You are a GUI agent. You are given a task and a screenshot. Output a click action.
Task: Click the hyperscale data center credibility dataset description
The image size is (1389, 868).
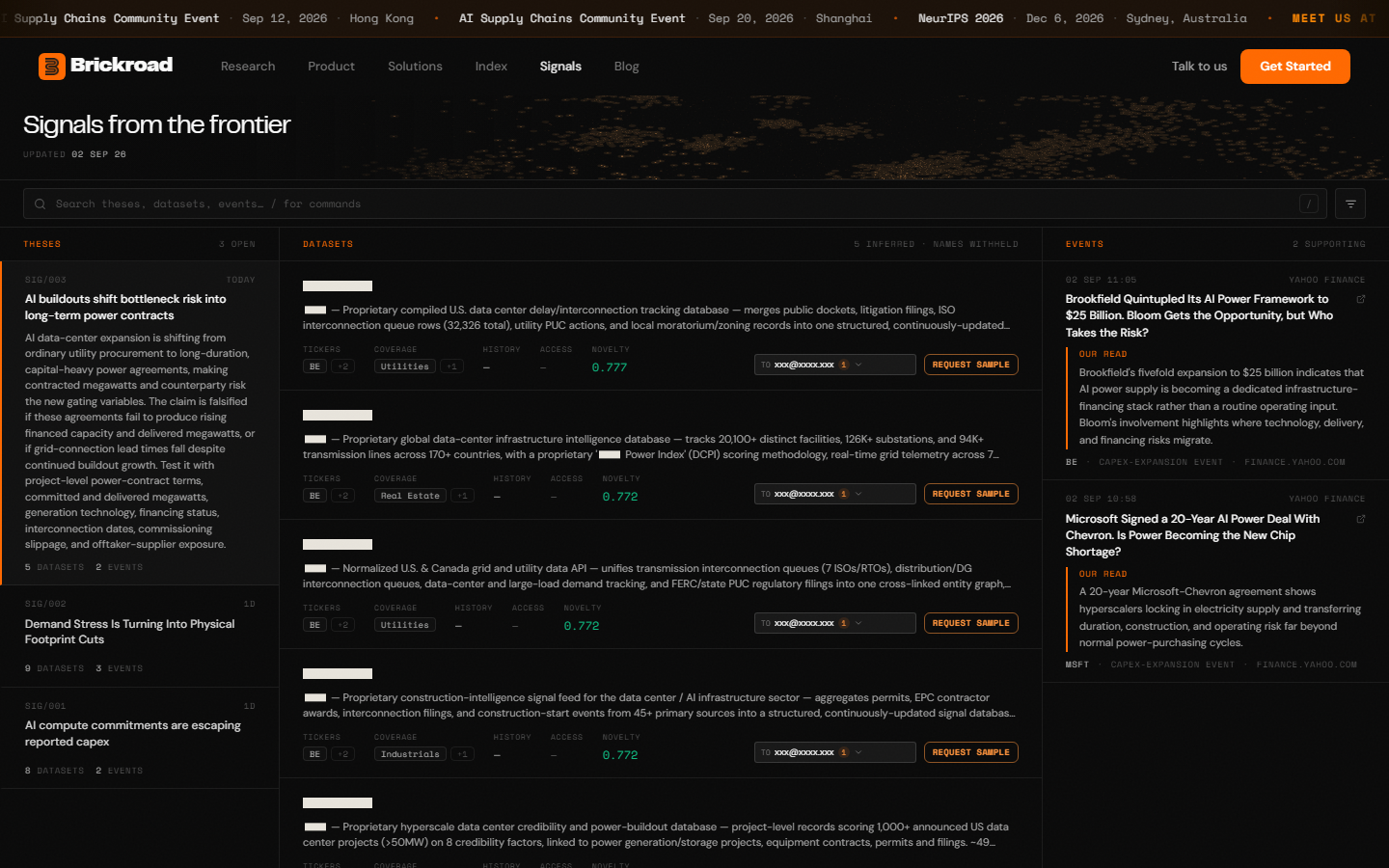point(656,834)
